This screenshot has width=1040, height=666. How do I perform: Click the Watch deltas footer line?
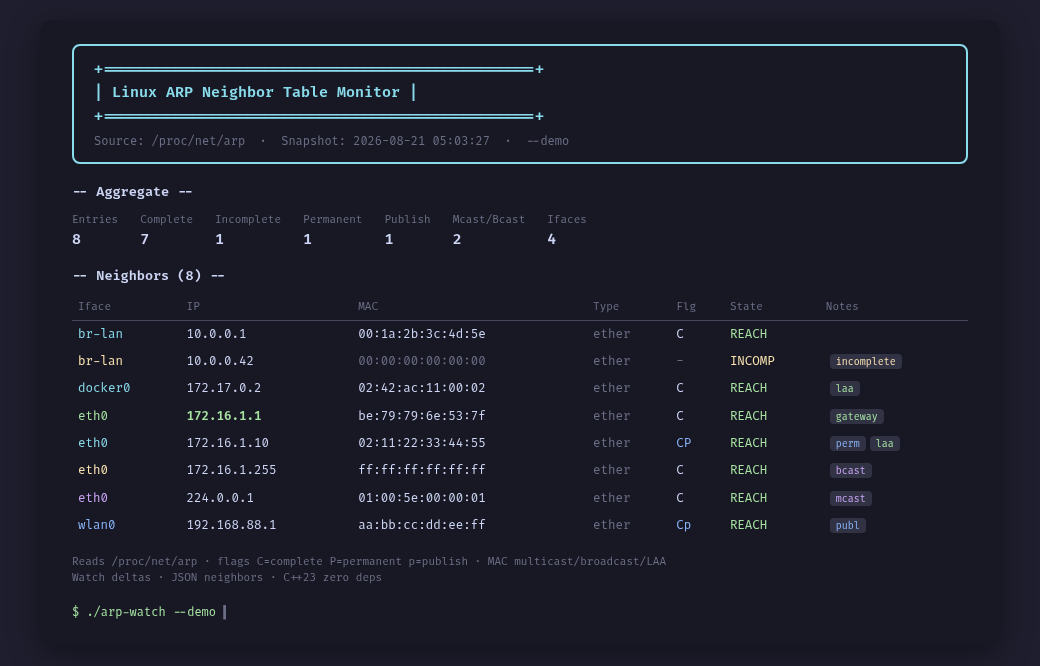coord(227,577)
